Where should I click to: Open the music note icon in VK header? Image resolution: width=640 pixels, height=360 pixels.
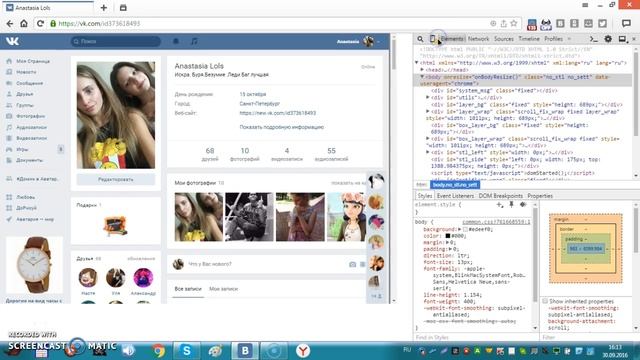click(x=194, y=41)
